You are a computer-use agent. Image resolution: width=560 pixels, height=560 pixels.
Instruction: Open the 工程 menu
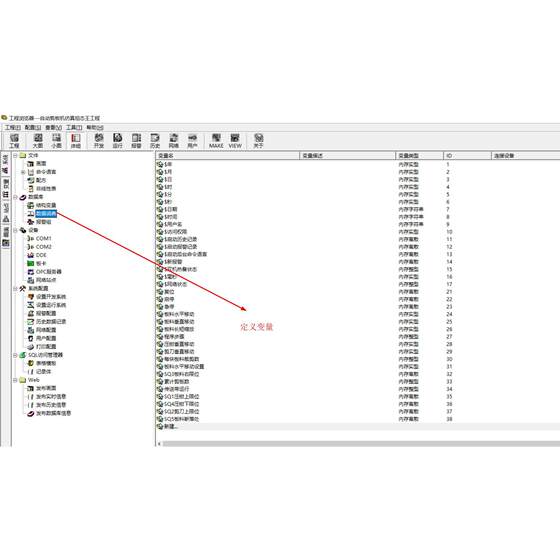coord(13,128)
